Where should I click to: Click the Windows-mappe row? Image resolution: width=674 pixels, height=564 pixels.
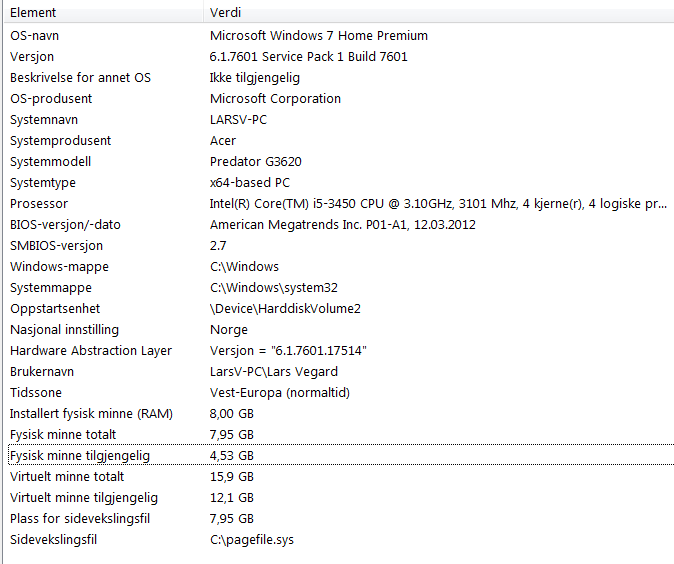click(x=59, y=267)
